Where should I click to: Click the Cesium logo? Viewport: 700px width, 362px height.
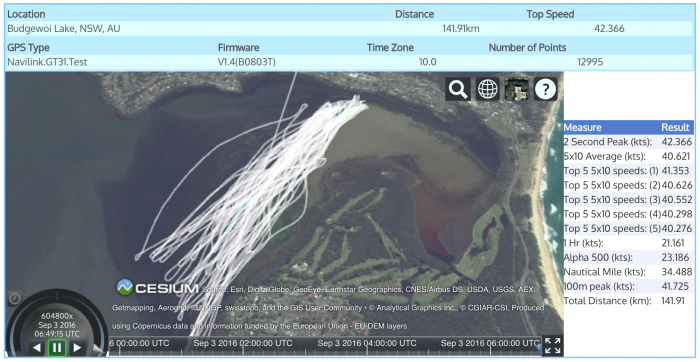tap(158, 288)
